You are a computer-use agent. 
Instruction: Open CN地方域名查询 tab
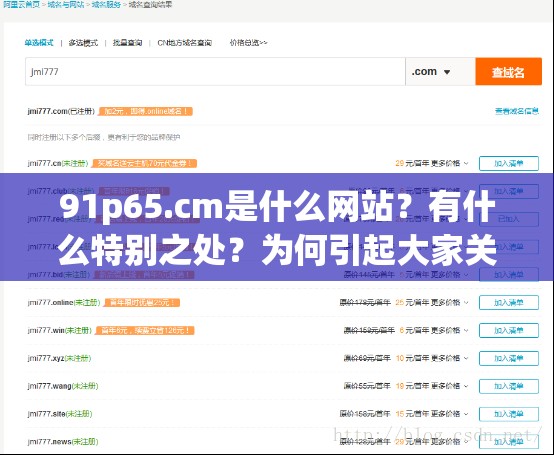[184, 43]
